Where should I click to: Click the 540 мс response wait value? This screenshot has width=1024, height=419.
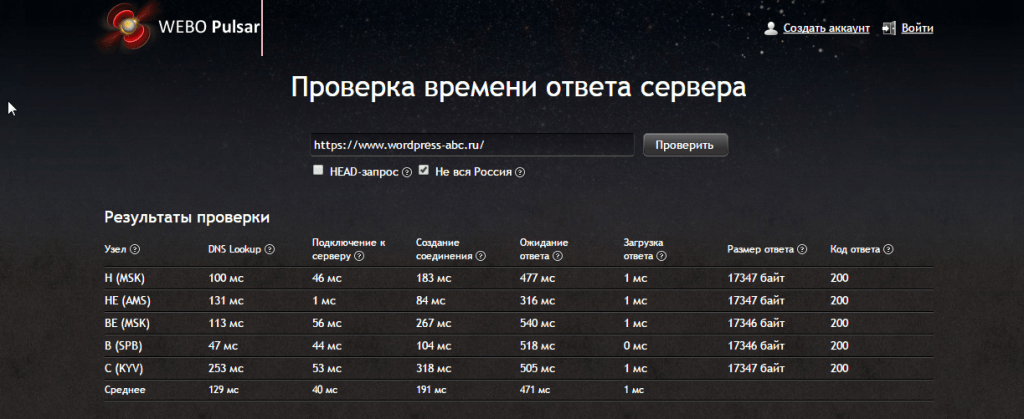coord(537,323)
